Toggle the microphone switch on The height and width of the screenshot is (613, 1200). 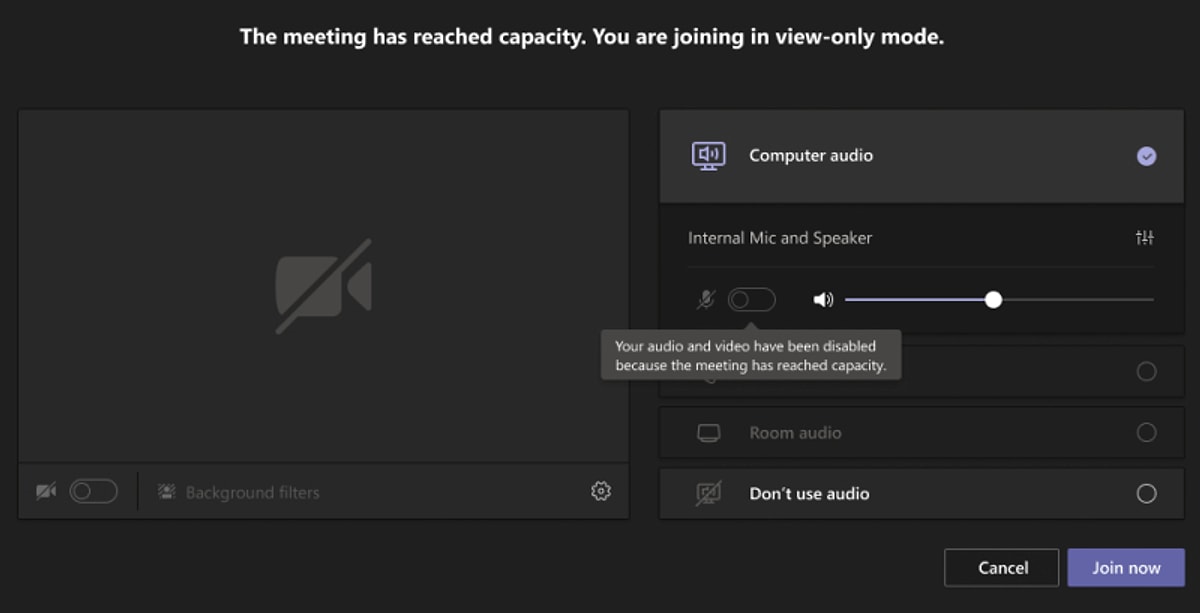pyautogui.click(x=751, y=299)
